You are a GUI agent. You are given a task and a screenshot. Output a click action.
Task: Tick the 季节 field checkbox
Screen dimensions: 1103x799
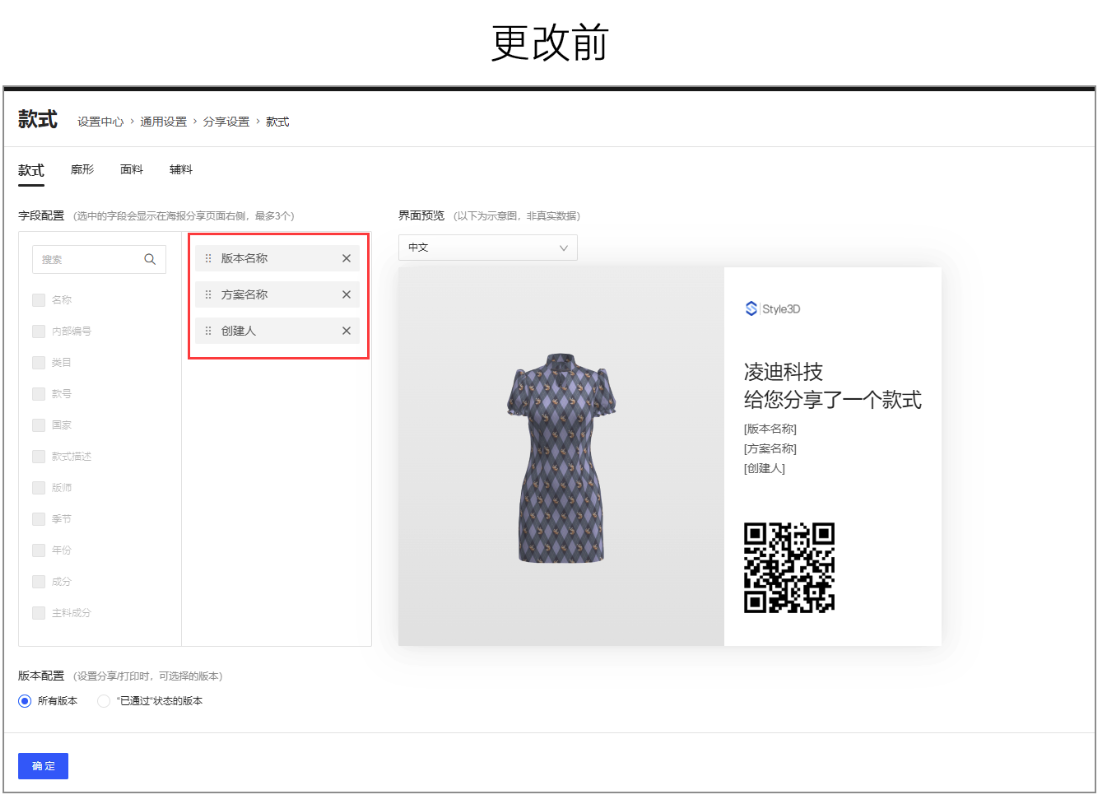coord(39,519)
